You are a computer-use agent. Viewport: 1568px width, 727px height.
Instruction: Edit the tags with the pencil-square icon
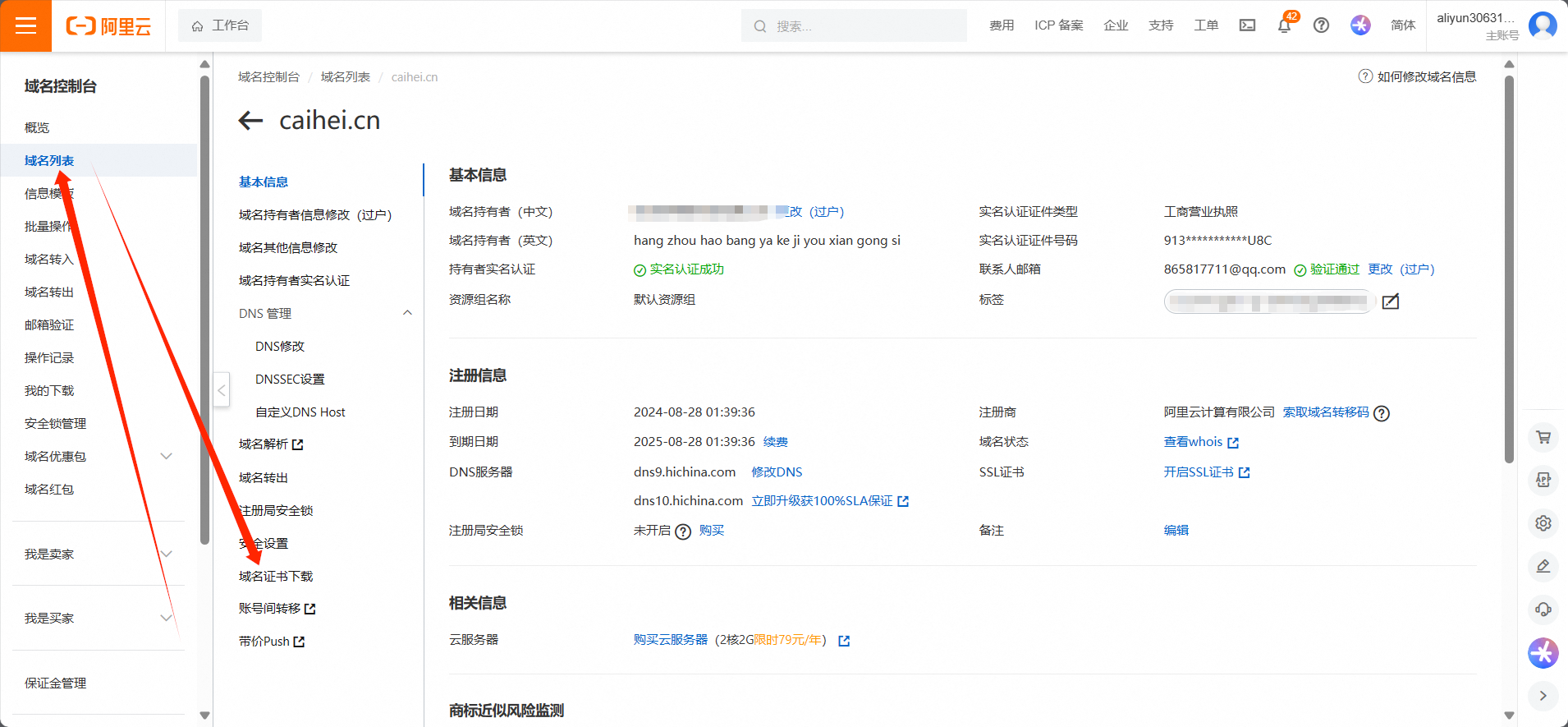(x=1391, y=301)
